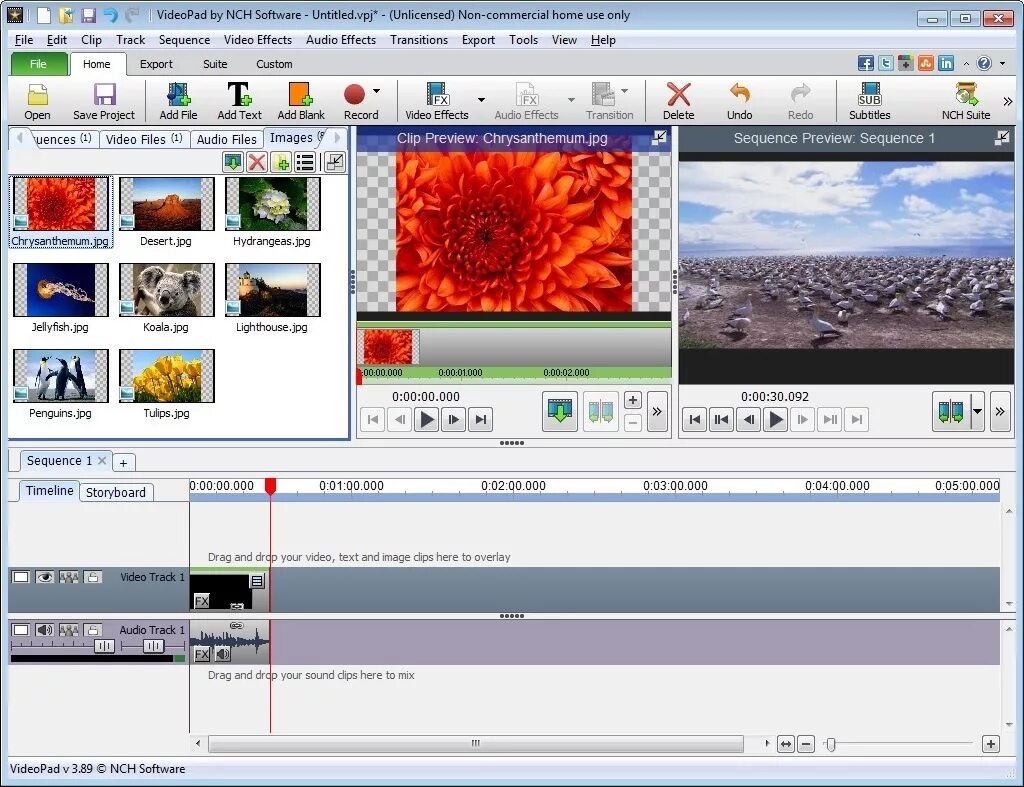The height and width of the screenshot is (787, 1024).
Task: Go to start of sequence preview
Action: (695, 419)
